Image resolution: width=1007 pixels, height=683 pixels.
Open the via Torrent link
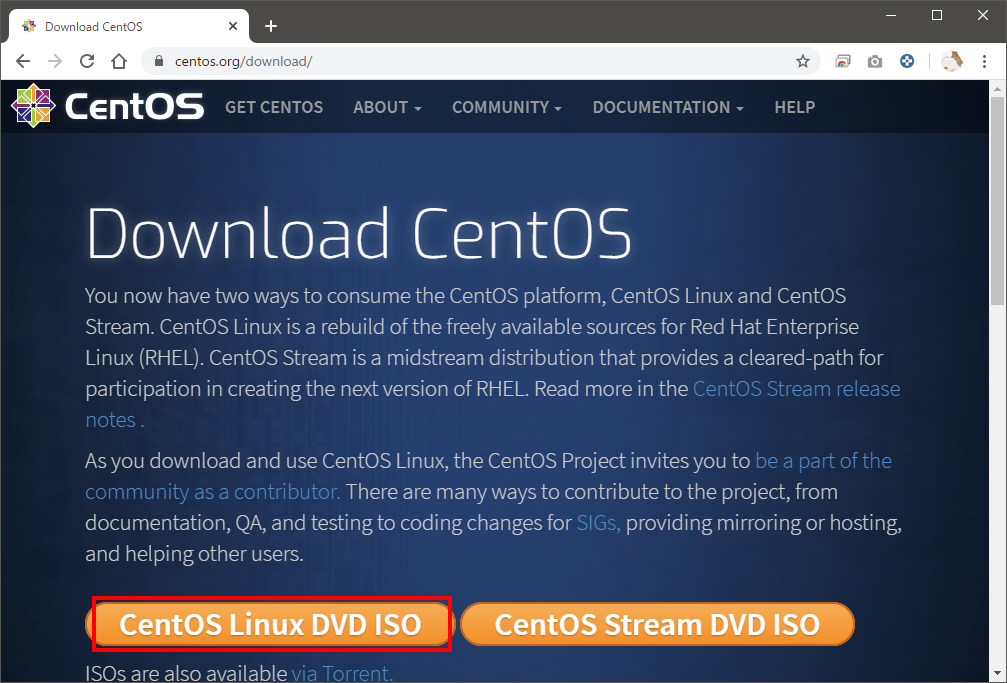[x=342, y=673]
